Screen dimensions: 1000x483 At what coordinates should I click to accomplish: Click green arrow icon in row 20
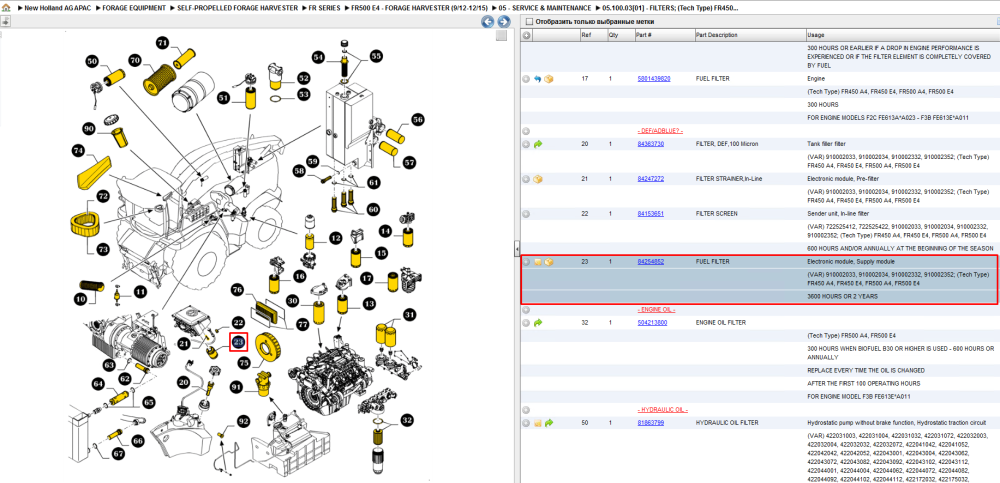click(x=538, y=144)
